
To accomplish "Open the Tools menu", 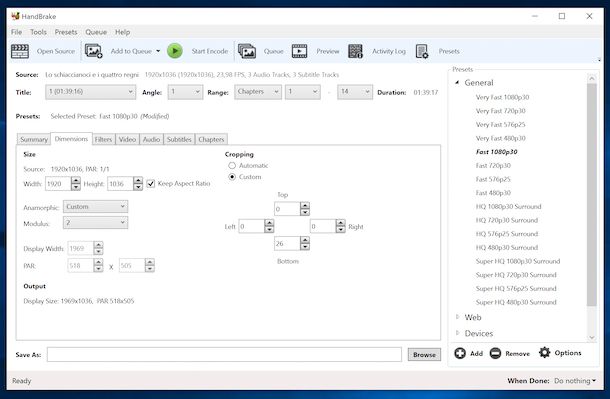I will click(x=38, y=32).
